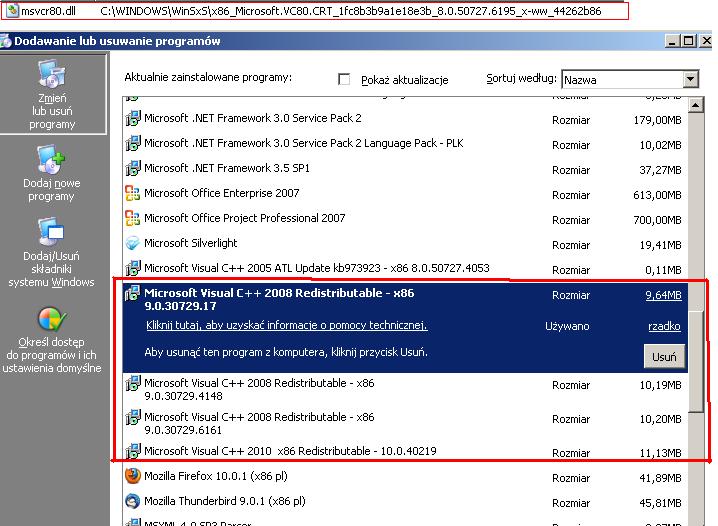Viewport: 718px width, 526px height.
Task: Open the Sortuj według dropdown arrow
Action: point(691,79)
